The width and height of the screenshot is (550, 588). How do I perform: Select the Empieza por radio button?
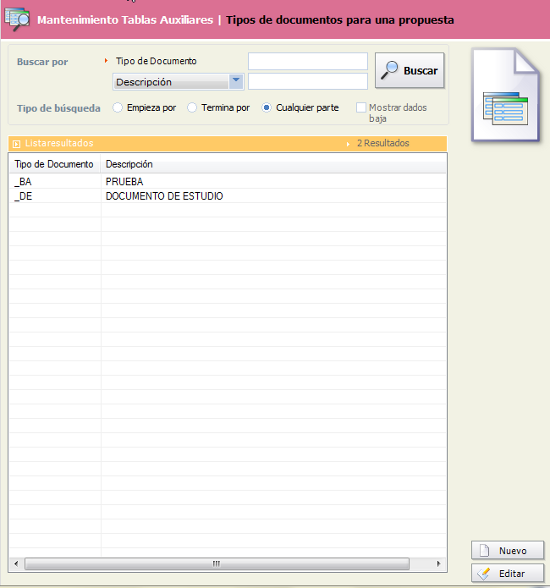[x=118, y=108]
